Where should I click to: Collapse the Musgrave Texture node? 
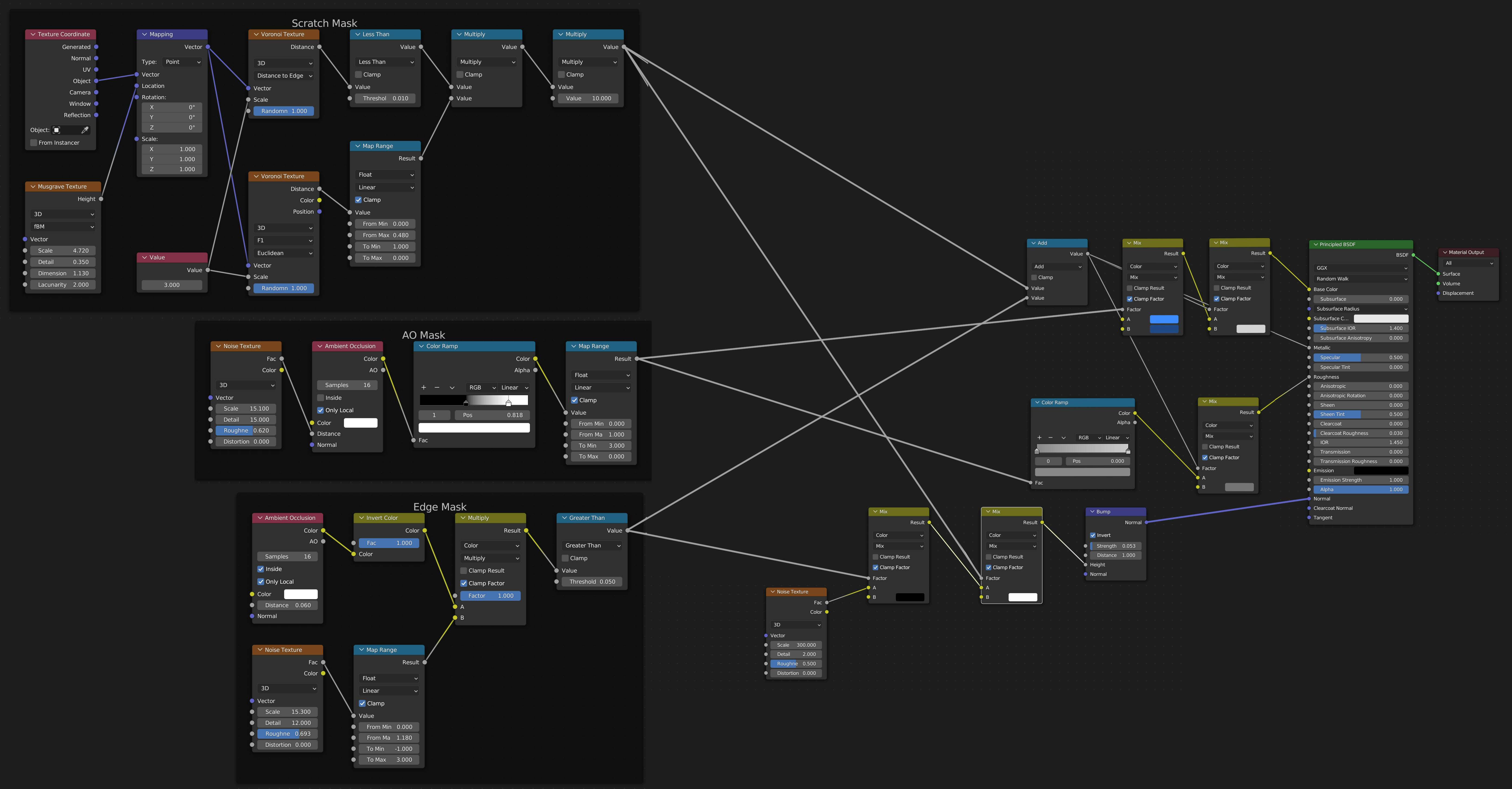(33, 187)
